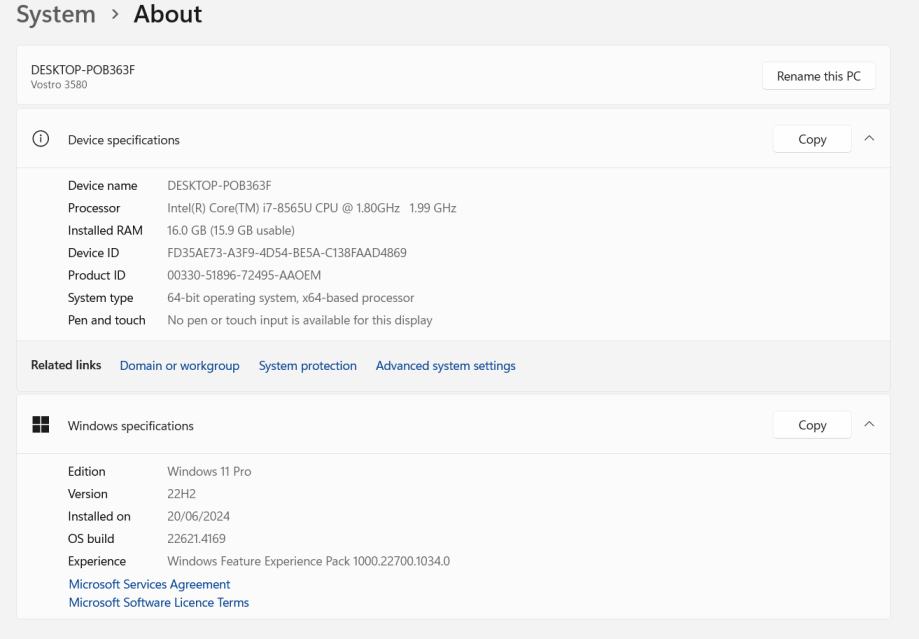Screen dimensions: 919x639
Task: Click the Windows 11 Pro edition text
Action: tap(209, 471)
